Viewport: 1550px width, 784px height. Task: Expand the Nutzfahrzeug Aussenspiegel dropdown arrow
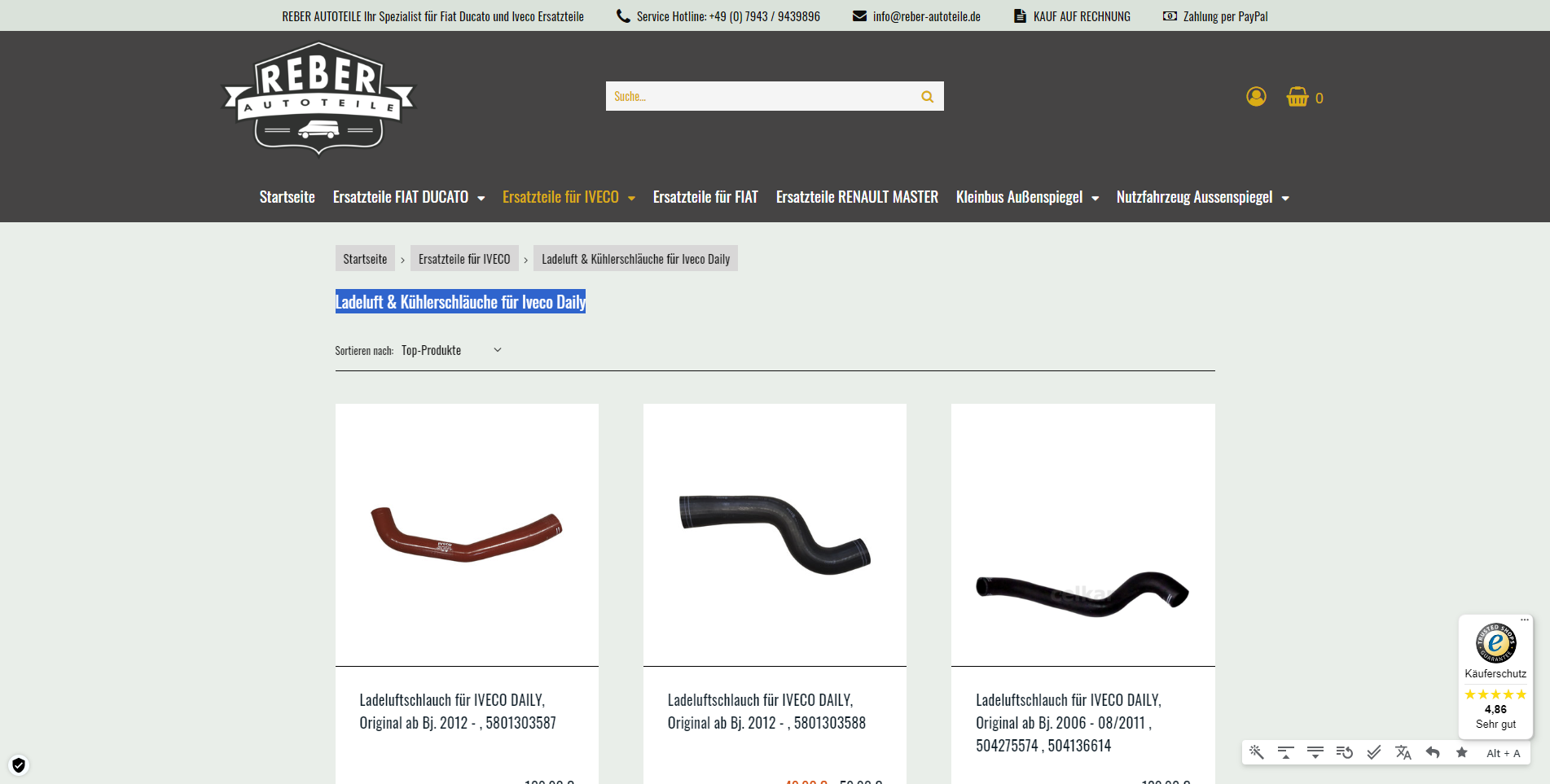(1285, 199)
